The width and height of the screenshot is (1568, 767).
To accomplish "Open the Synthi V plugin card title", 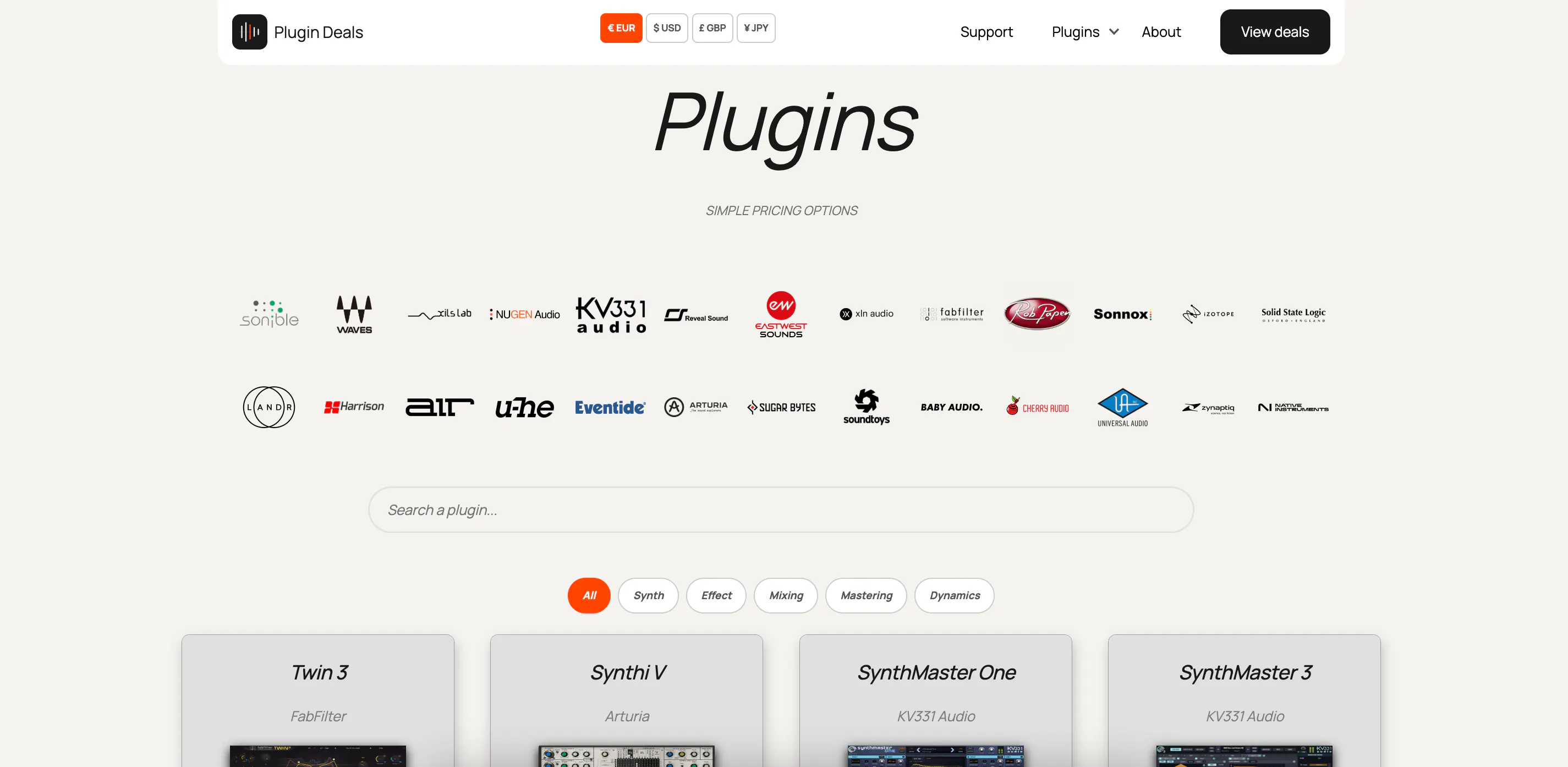I will tap(627, 672).
